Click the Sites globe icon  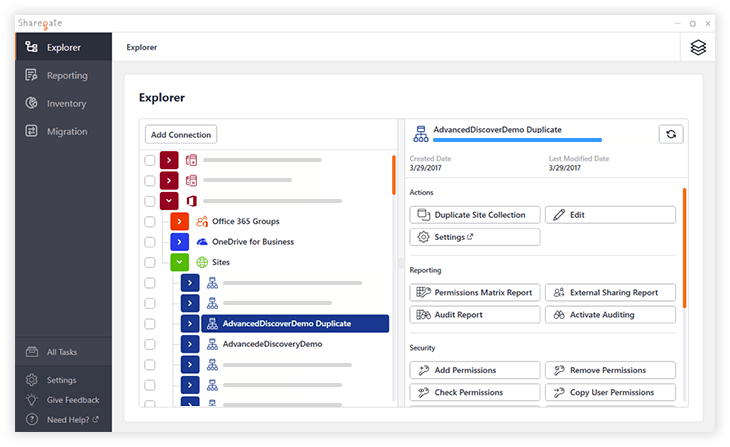[202, 262]
